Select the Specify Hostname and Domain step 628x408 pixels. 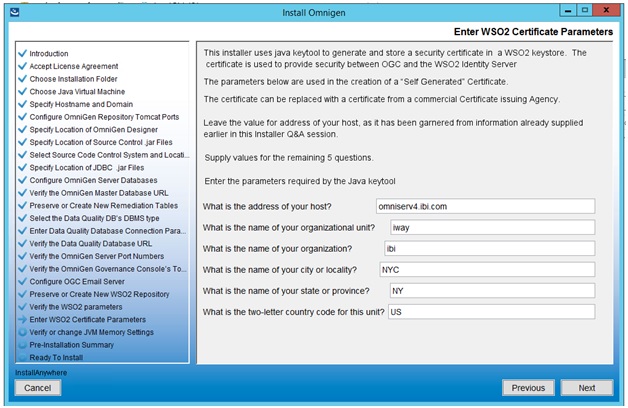pos(81,104)
